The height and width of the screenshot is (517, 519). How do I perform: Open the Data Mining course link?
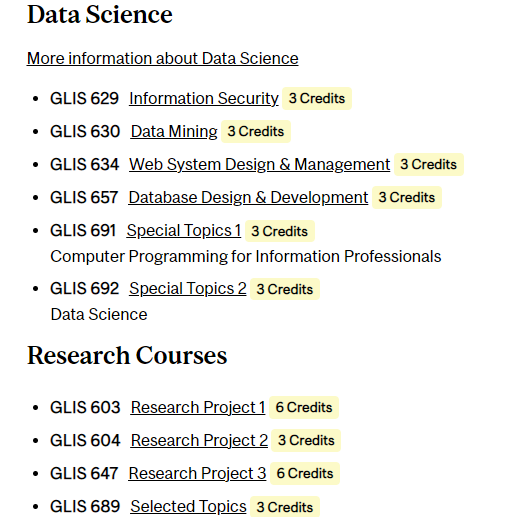(174, 132)
